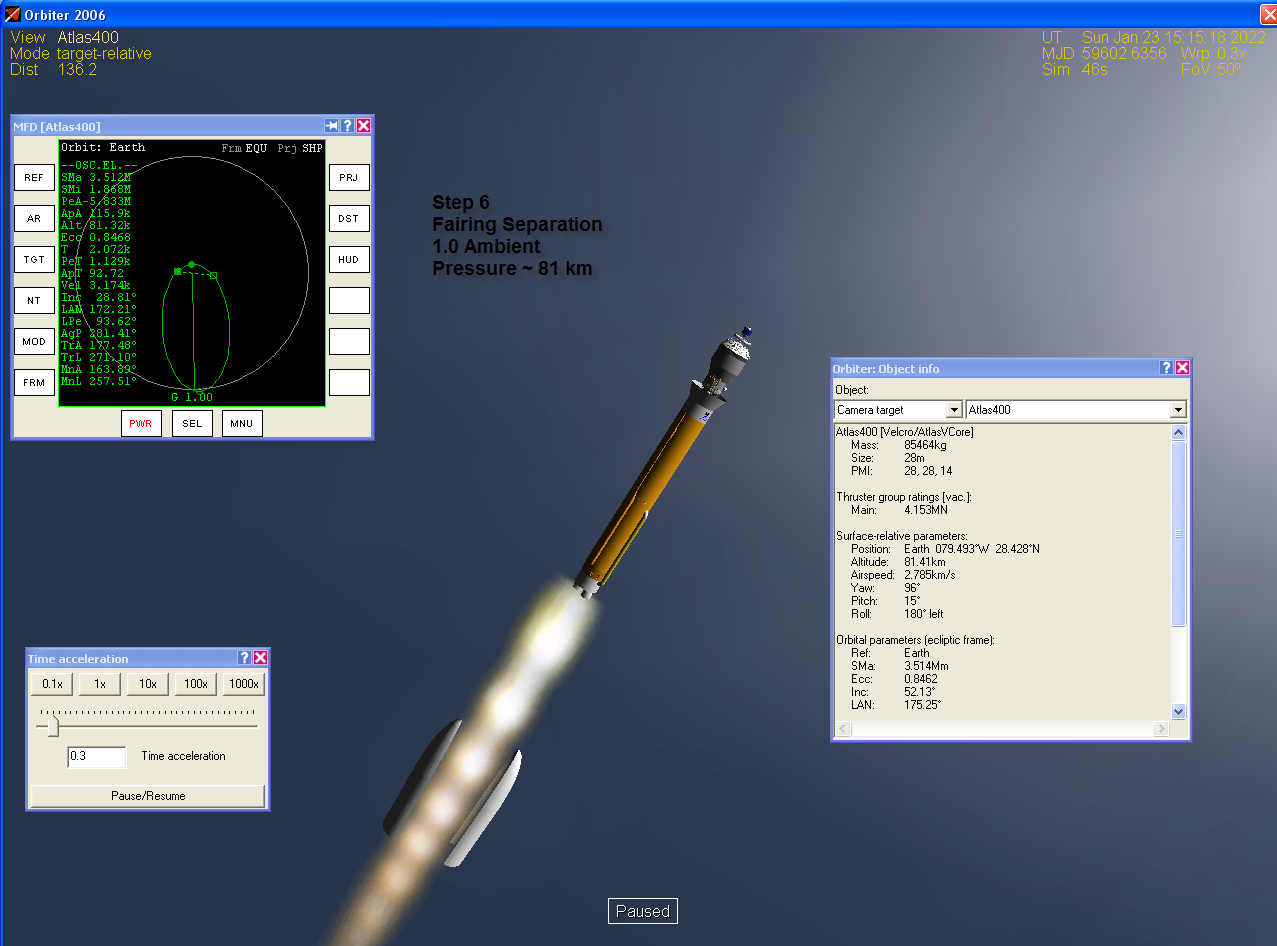Click the AR button on the MFD
Screen dimensions: 1277x946
click(34, 218)
